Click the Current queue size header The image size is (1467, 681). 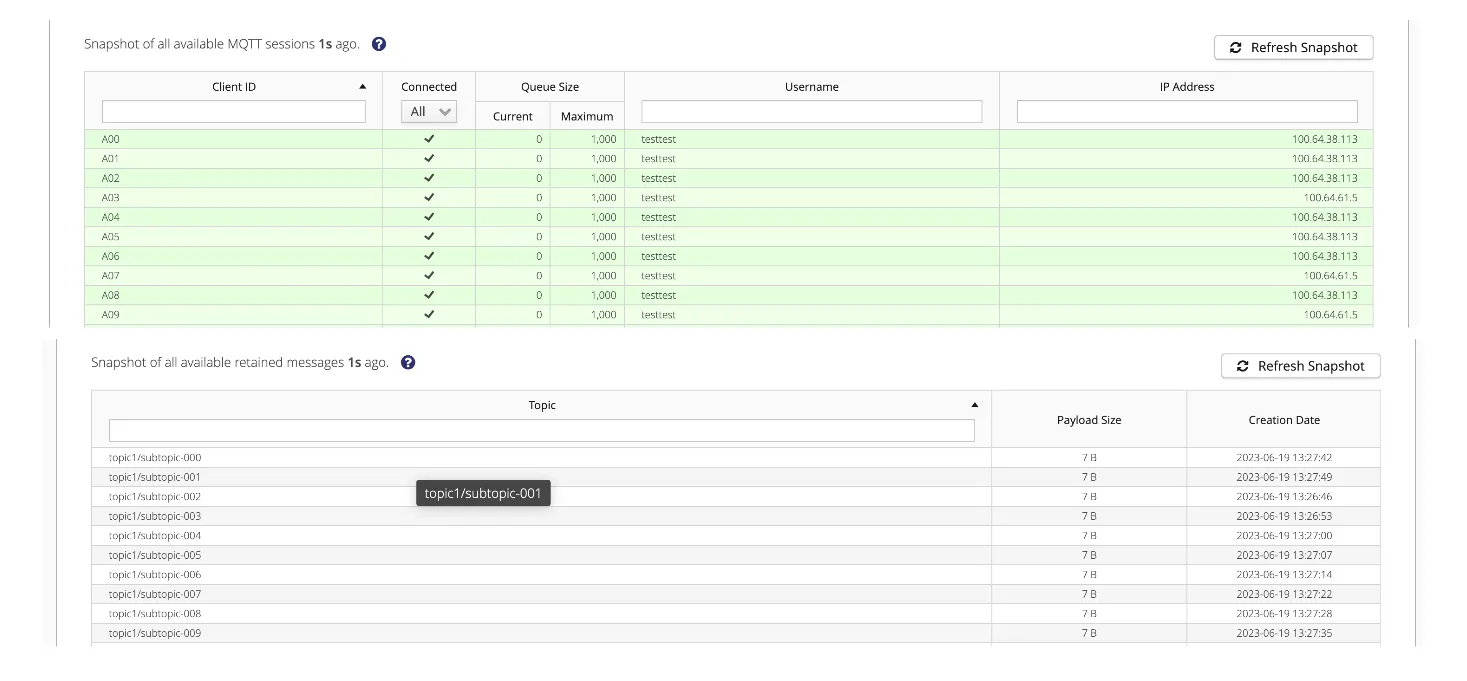pyautogui.click(x=513, y=116)
